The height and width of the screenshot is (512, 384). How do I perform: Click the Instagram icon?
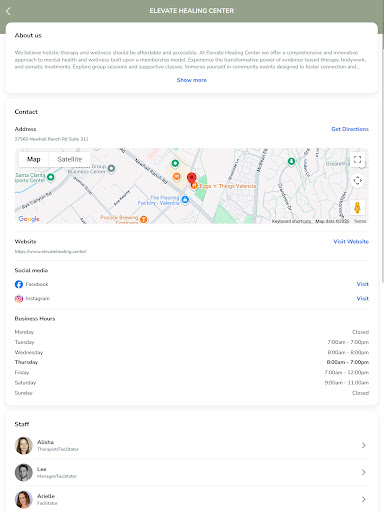point(19,299)
